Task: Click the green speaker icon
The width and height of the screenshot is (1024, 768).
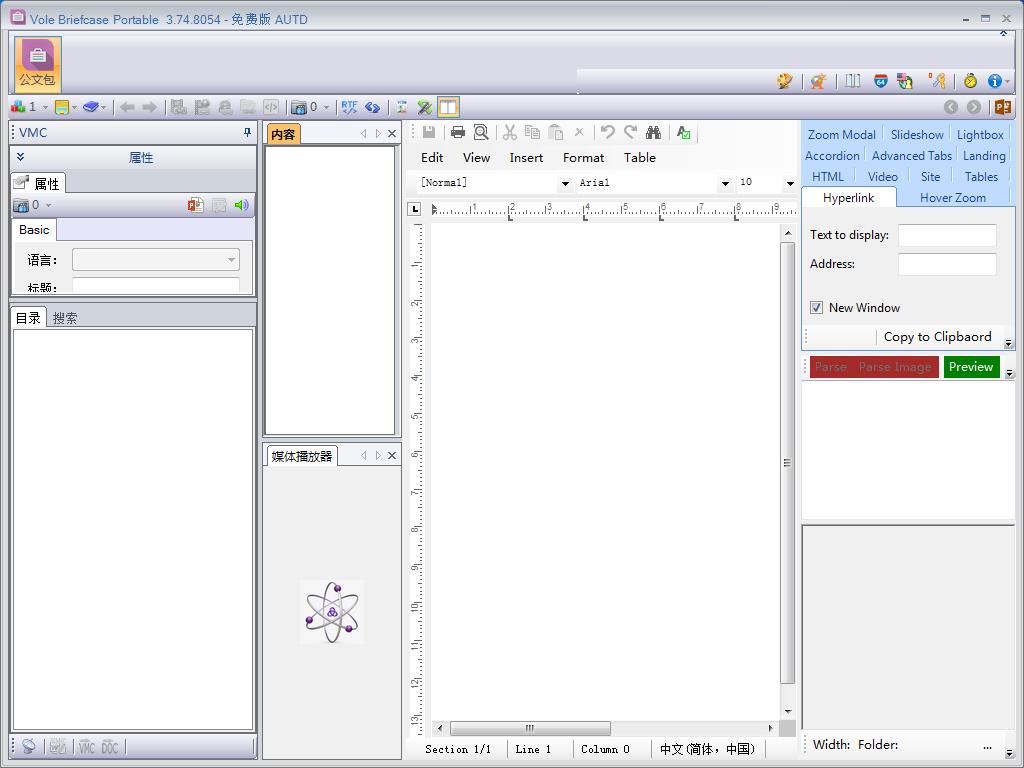Action: 241,205
